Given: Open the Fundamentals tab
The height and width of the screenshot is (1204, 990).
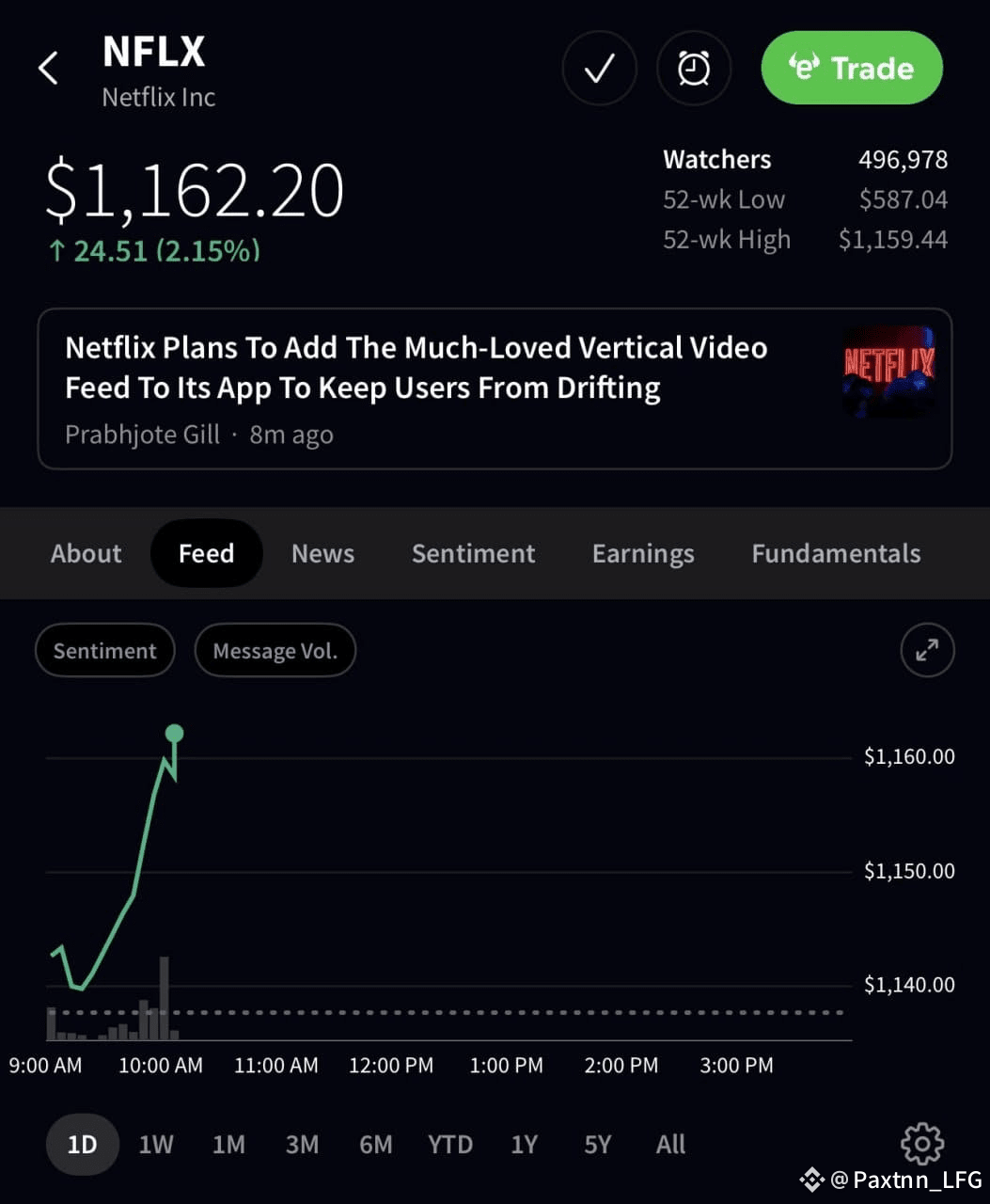Looking at the screenshot, I should (835, 553).
